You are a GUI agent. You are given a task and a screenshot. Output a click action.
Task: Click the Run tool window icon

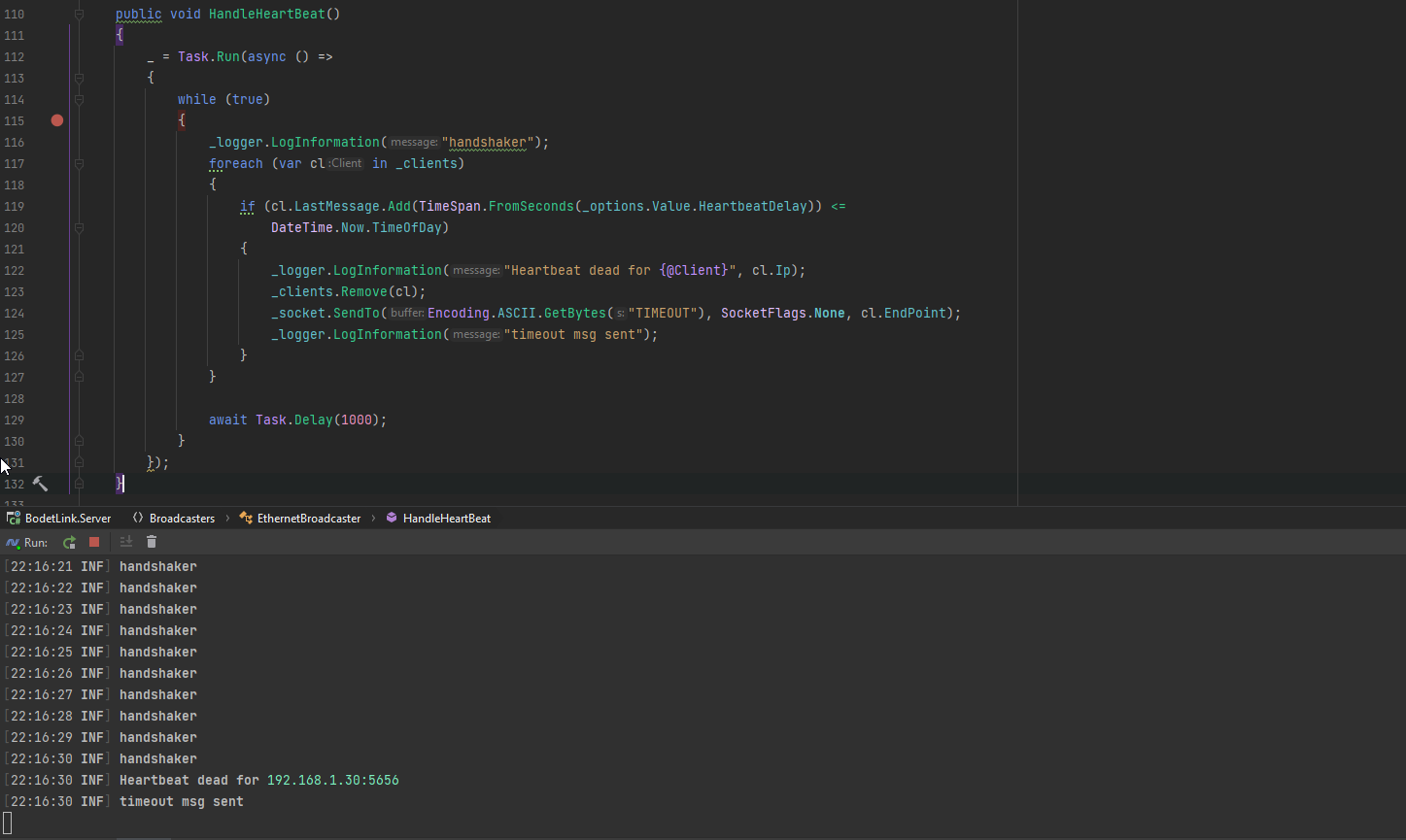13,543
